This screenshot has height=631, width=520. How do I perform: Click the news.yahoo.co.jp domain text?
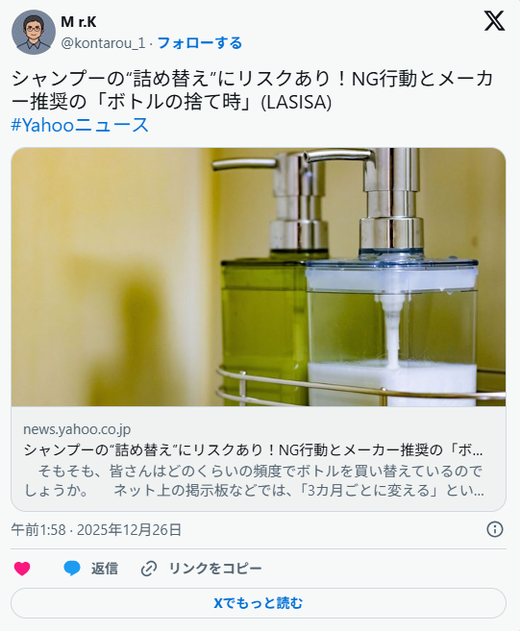(x=77, y=429)
